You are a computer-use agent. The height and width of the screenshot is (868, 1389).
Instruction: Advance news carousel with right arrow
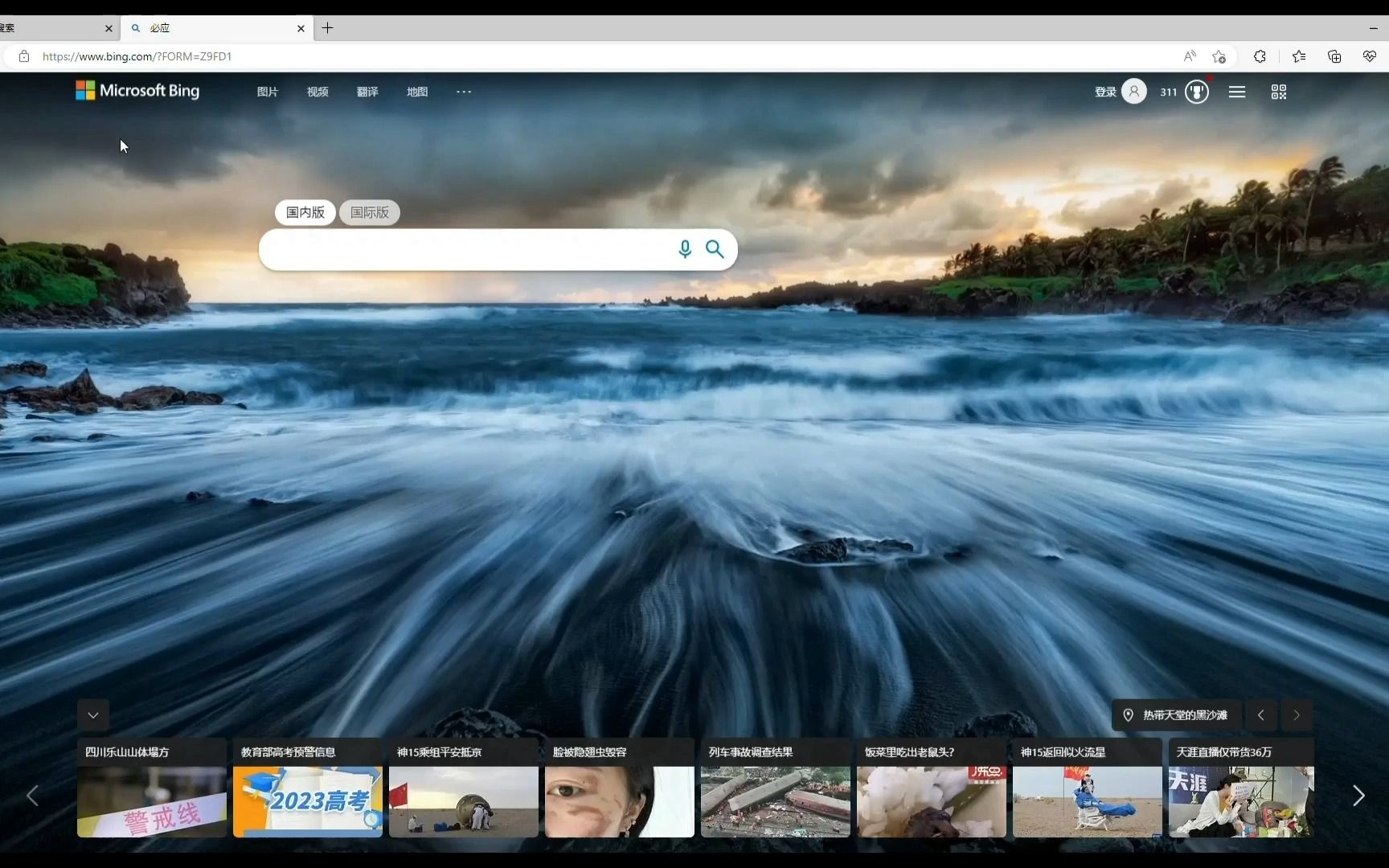pos(1358,796)
